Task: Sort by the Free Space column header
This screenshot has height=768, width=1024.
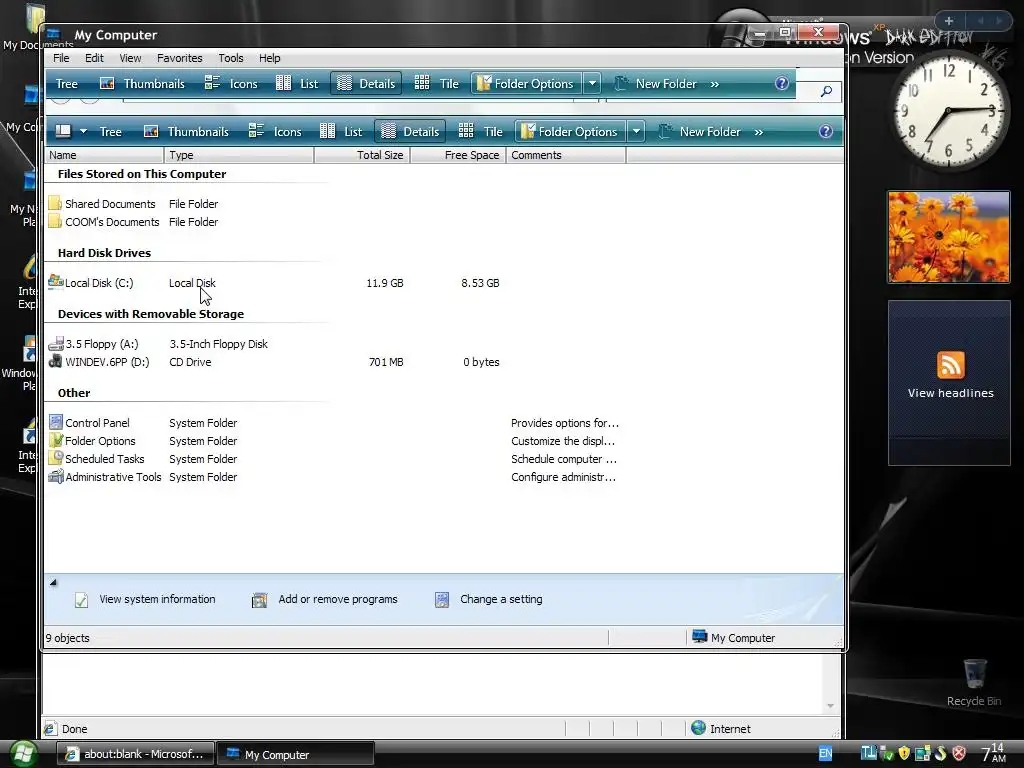Action: 458,155
